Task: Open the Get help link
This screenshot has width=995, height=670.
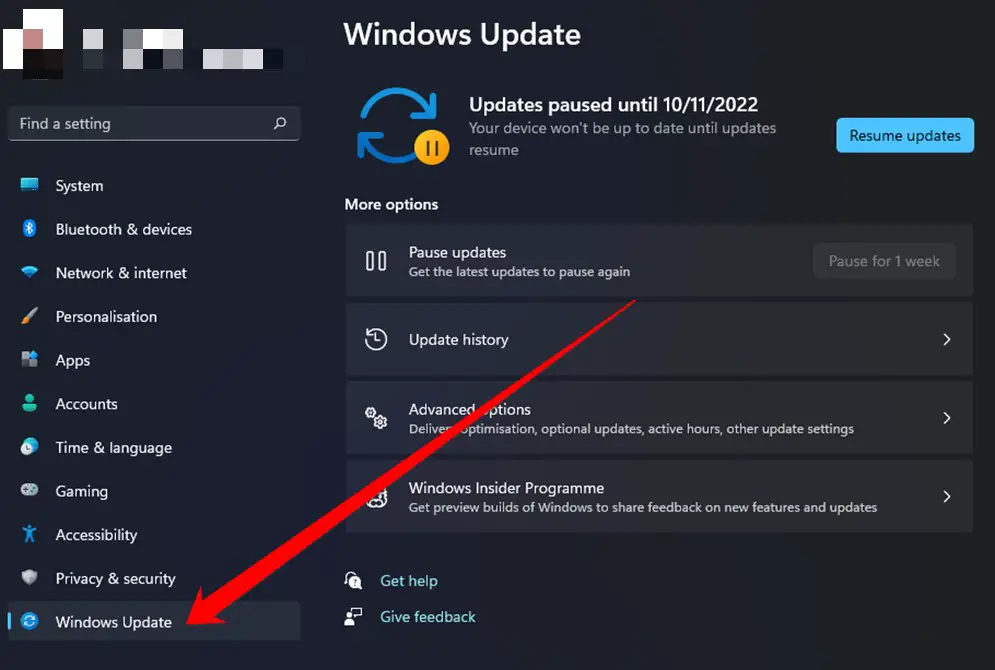Action: click(x=409, y=581)
